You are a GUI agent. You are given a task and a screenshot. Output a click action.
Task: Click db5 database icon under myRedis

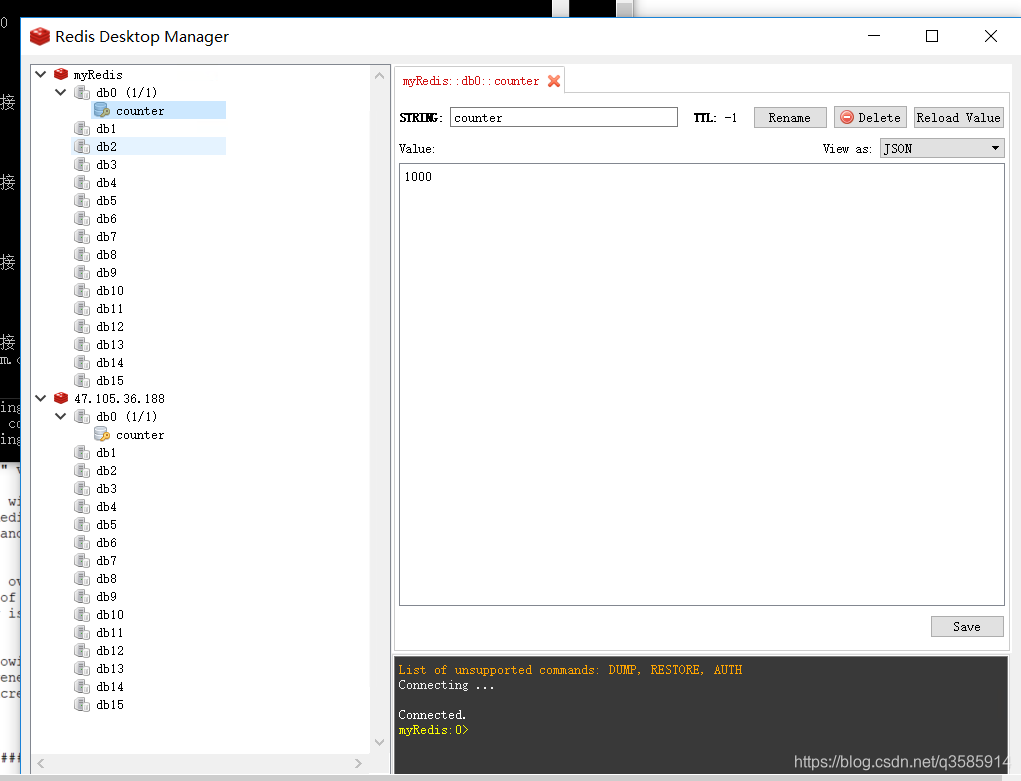tap(82, 201)
